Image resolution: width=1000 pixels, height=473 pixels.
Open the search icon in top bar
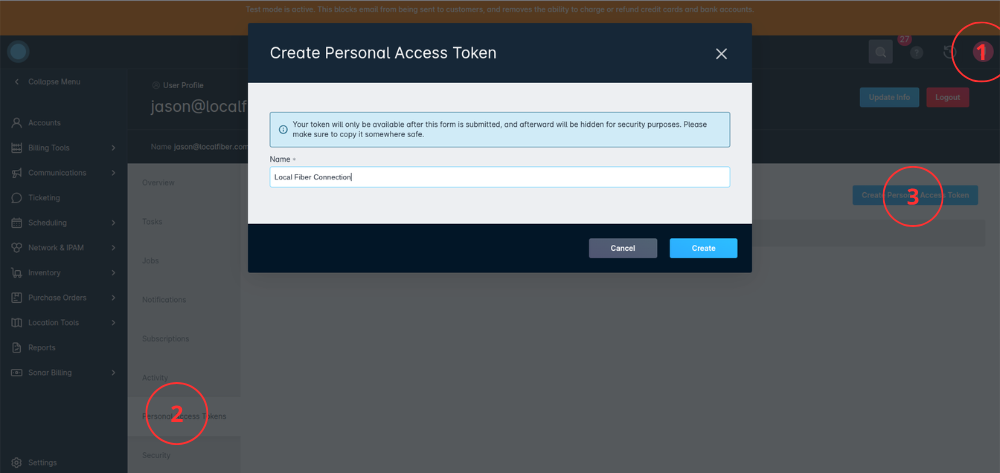tap(881, 52)
